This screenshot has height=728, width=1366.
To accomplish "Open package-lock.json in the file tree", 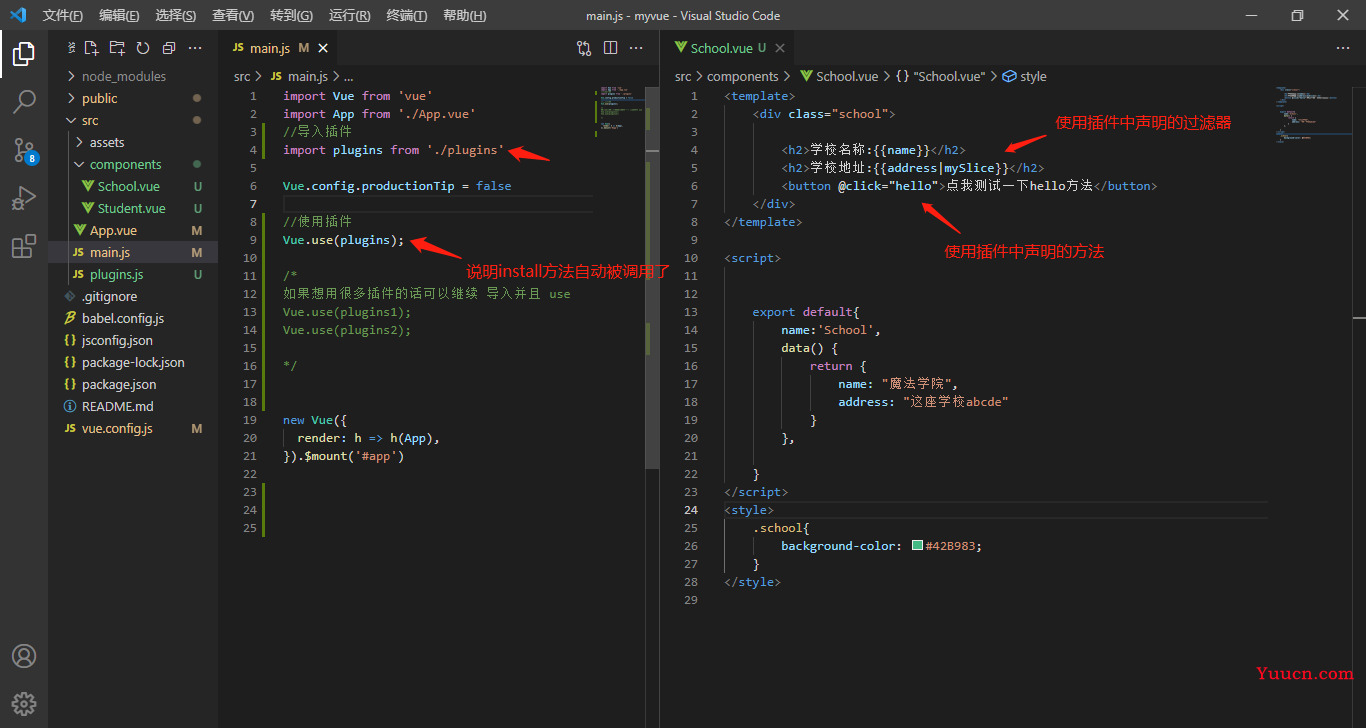I will pyautogui.click(x=133, y=362).
